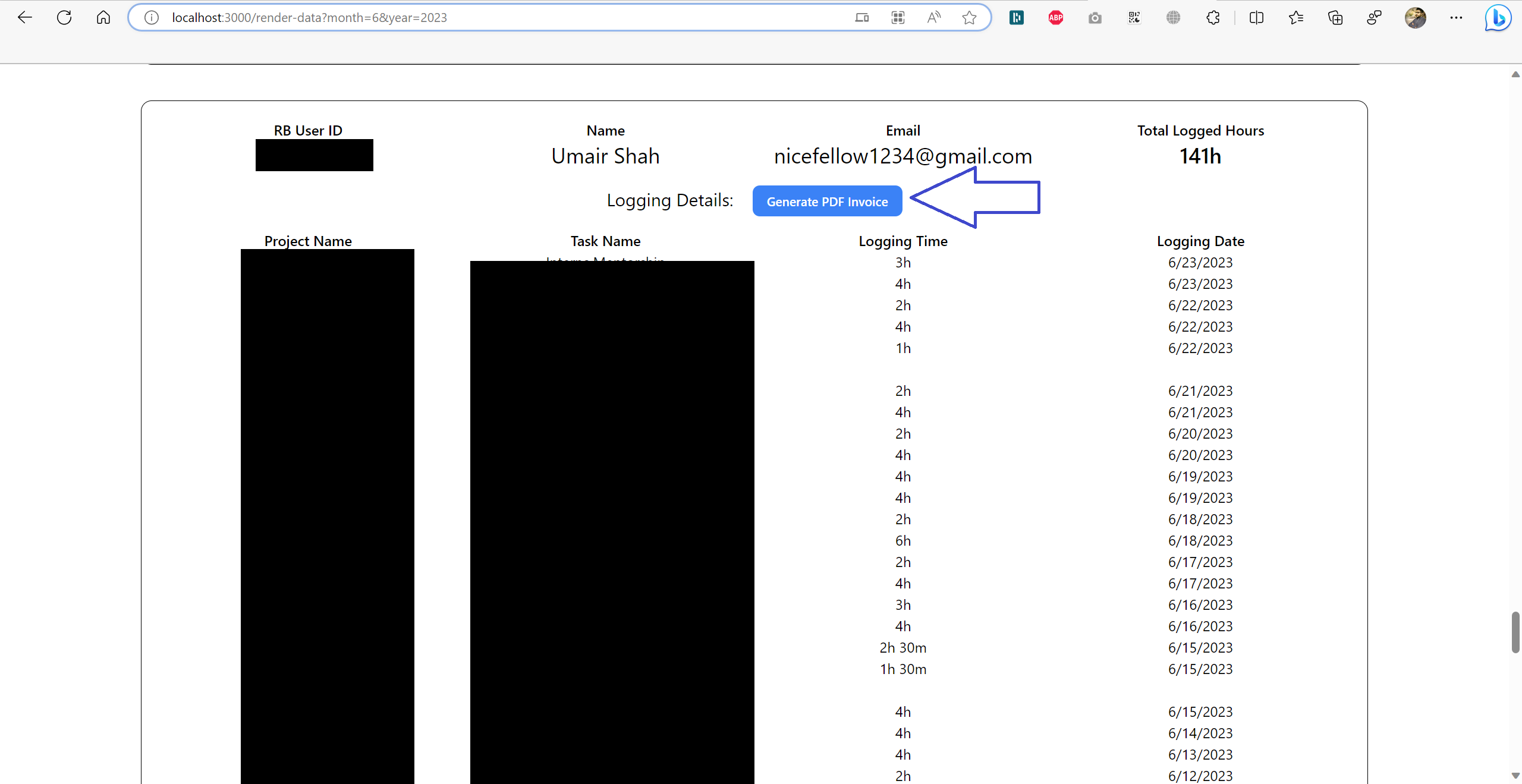The width and height of the screenshot is (1522, 784).
Task: Go to the browser home page
Action: click(x=103, y=17)
